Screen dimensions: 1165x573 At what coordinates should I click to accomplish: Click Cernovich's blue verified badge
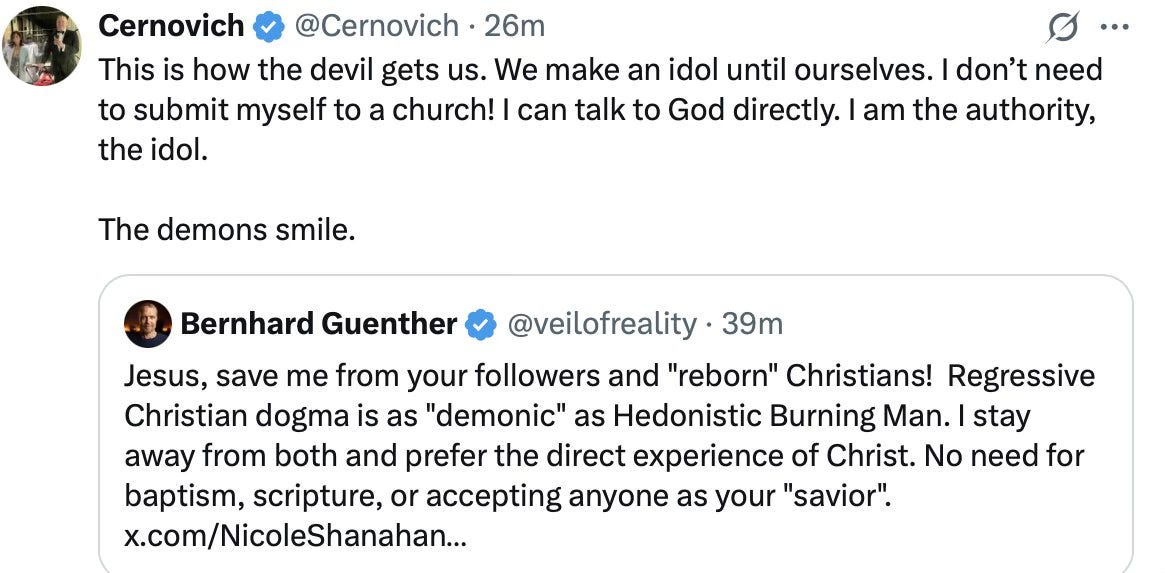coord(266,27)
